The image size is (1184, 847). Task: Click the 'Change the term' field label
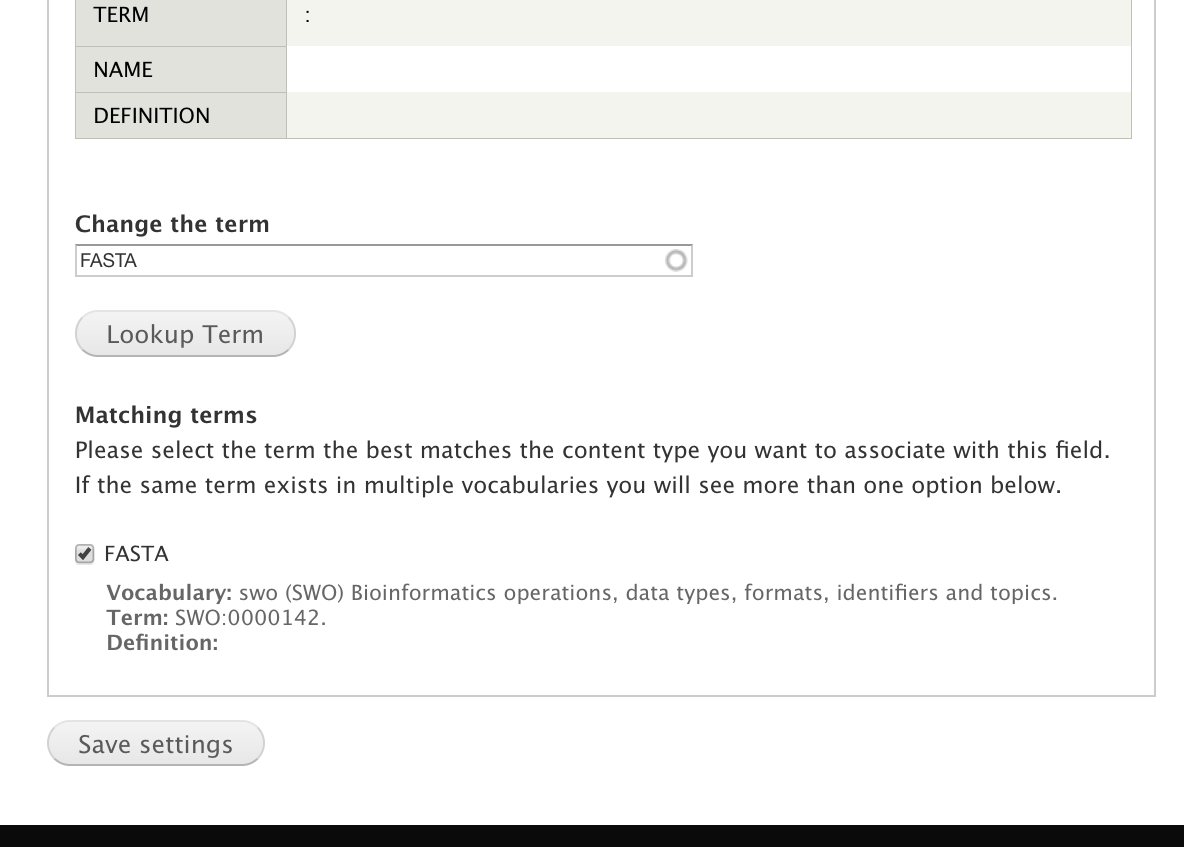click(x=172, y=224)
